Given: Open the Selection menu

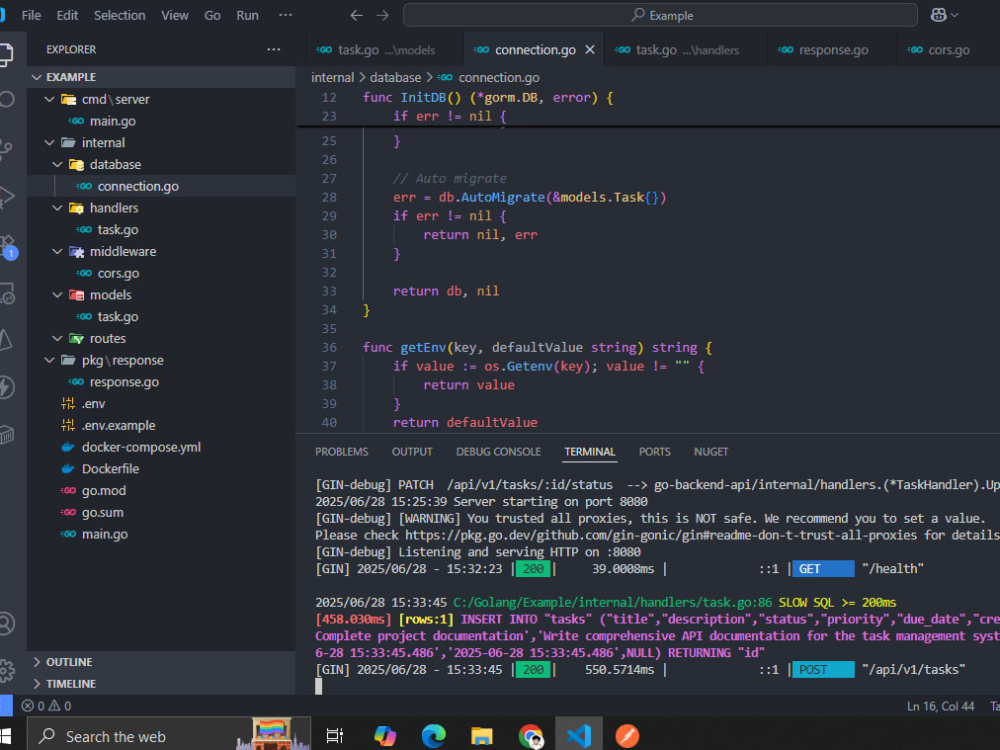Looking at the screenshot, I should click(x=119, y=15).
